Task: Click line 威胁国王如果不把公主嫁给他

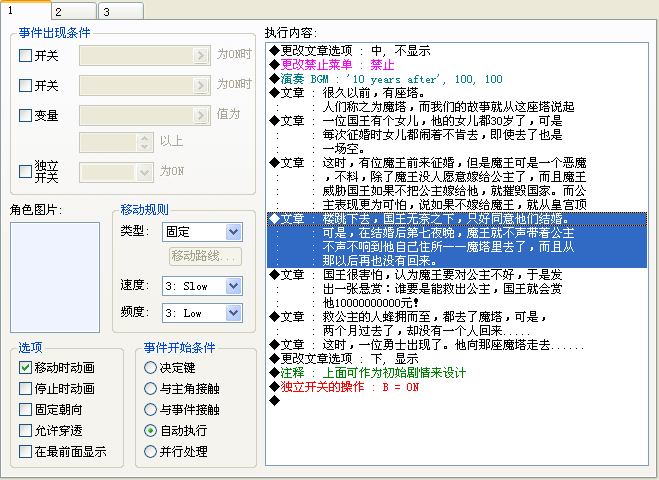Action: (x=457, y=191)
